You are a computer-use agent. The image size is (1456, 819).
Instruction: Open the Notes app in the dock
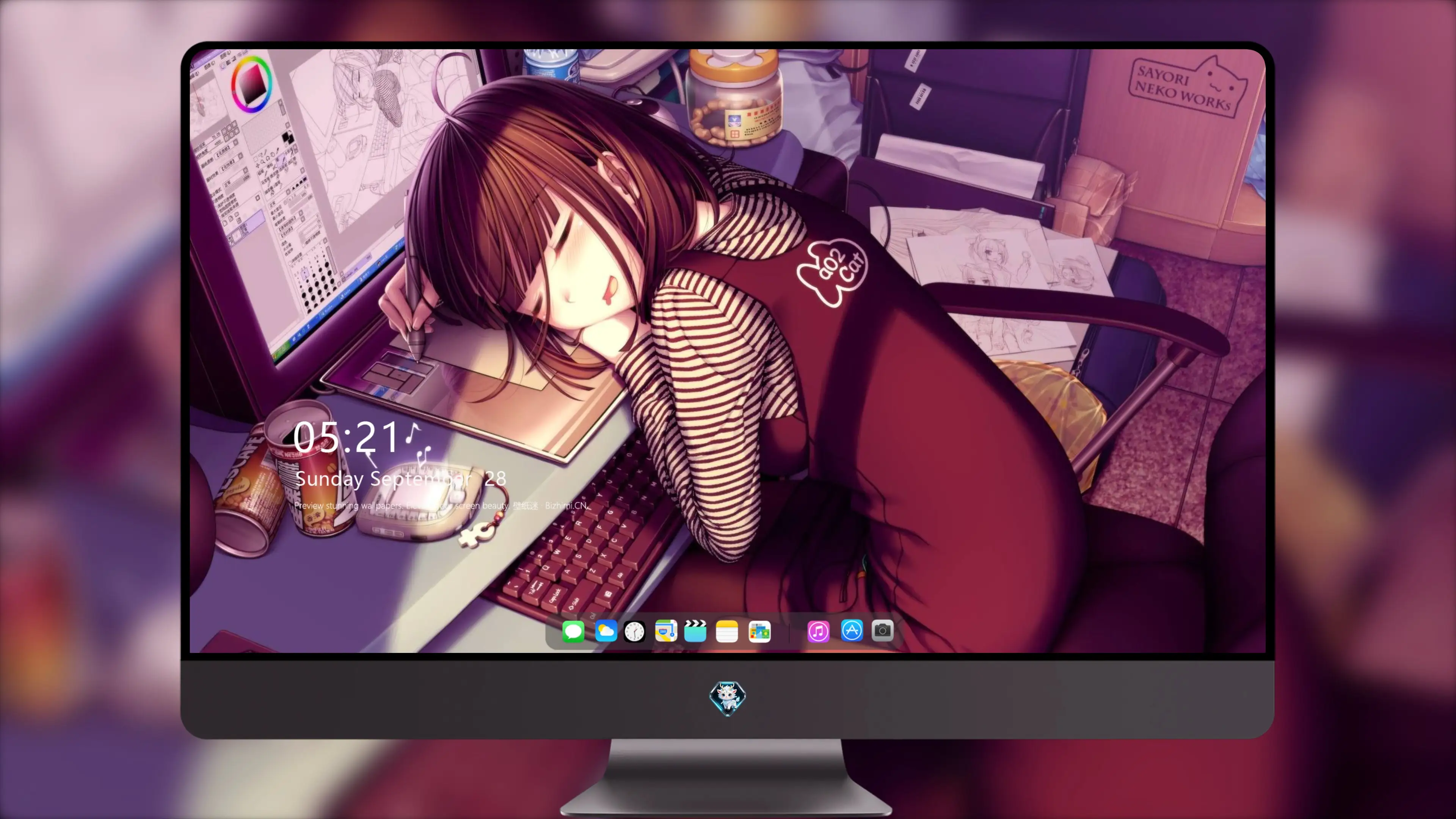click(727, 631)
